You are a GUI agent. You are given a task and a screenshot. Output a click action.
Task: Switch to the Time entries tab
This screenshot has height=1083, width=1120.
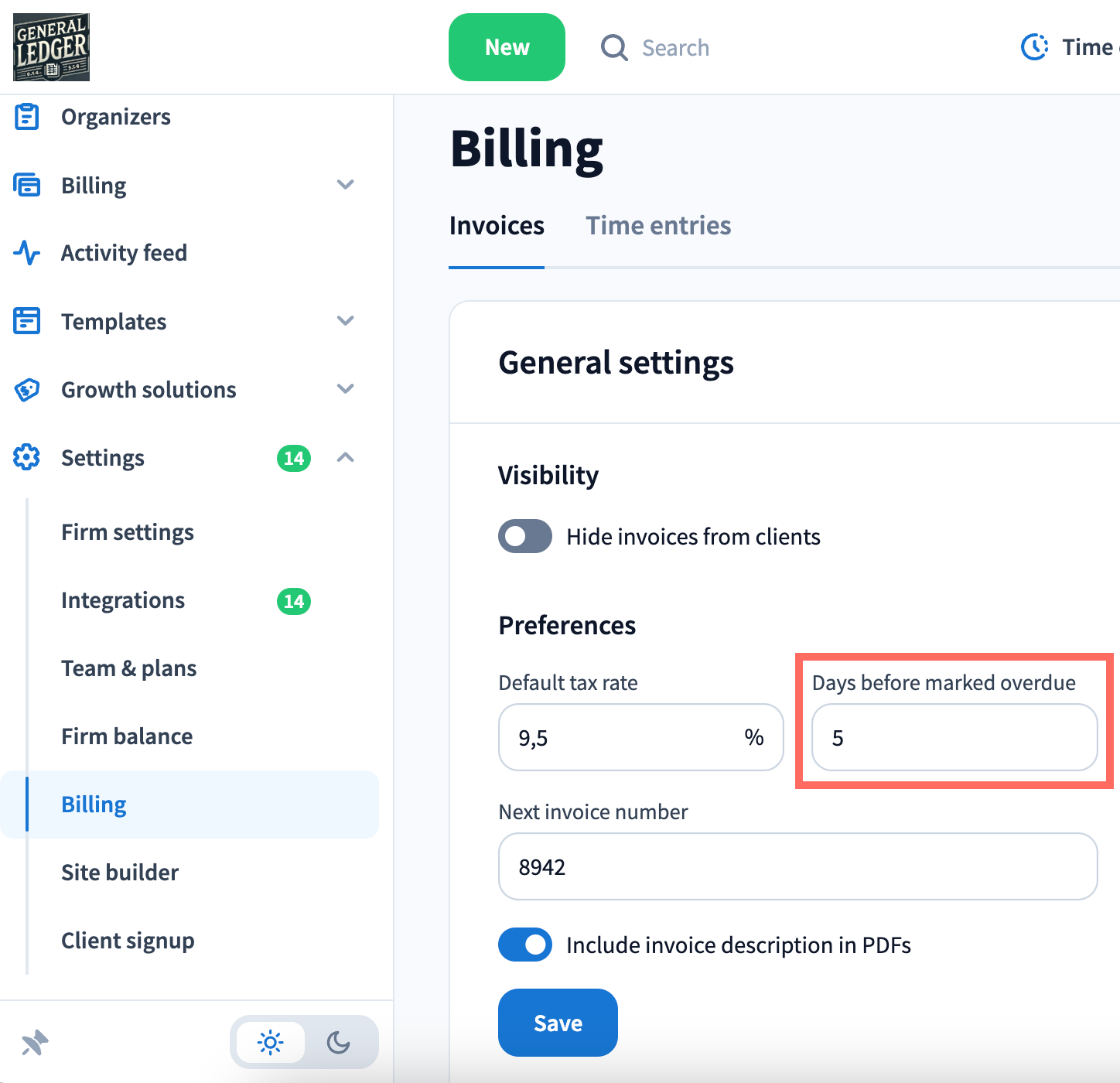[657, 226]
